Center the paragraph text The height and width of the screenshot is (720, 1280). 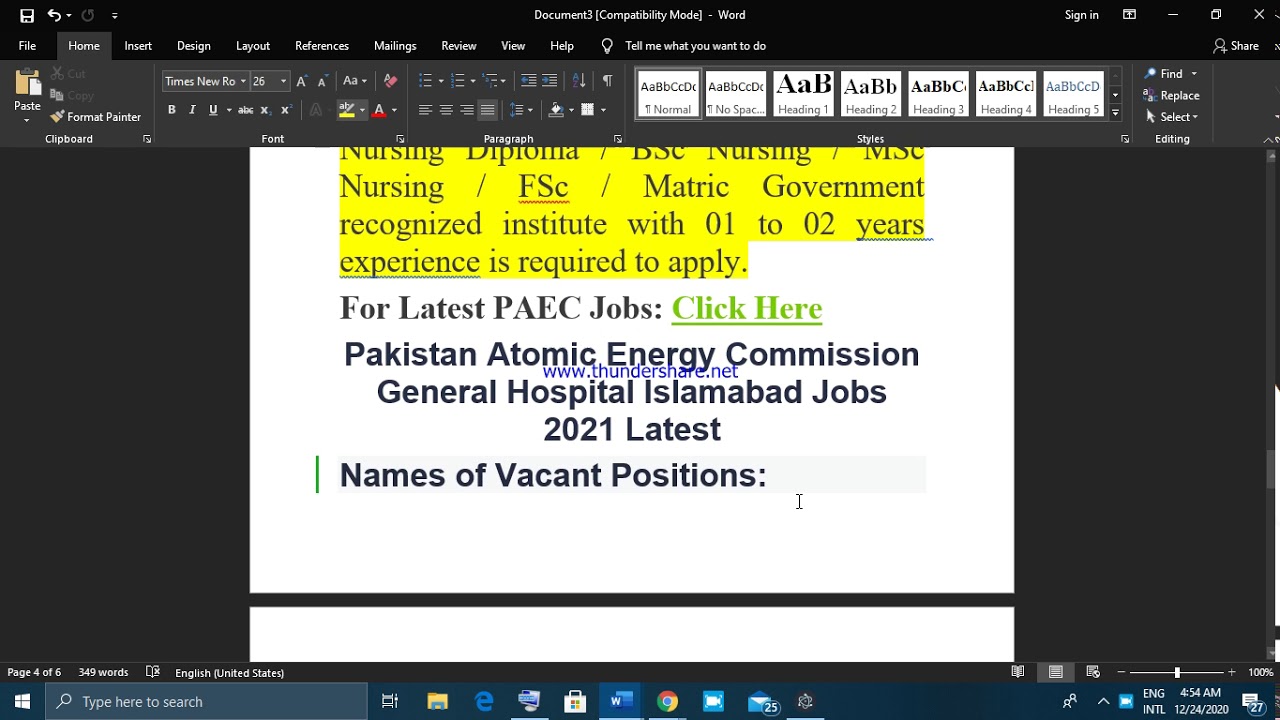446,110
